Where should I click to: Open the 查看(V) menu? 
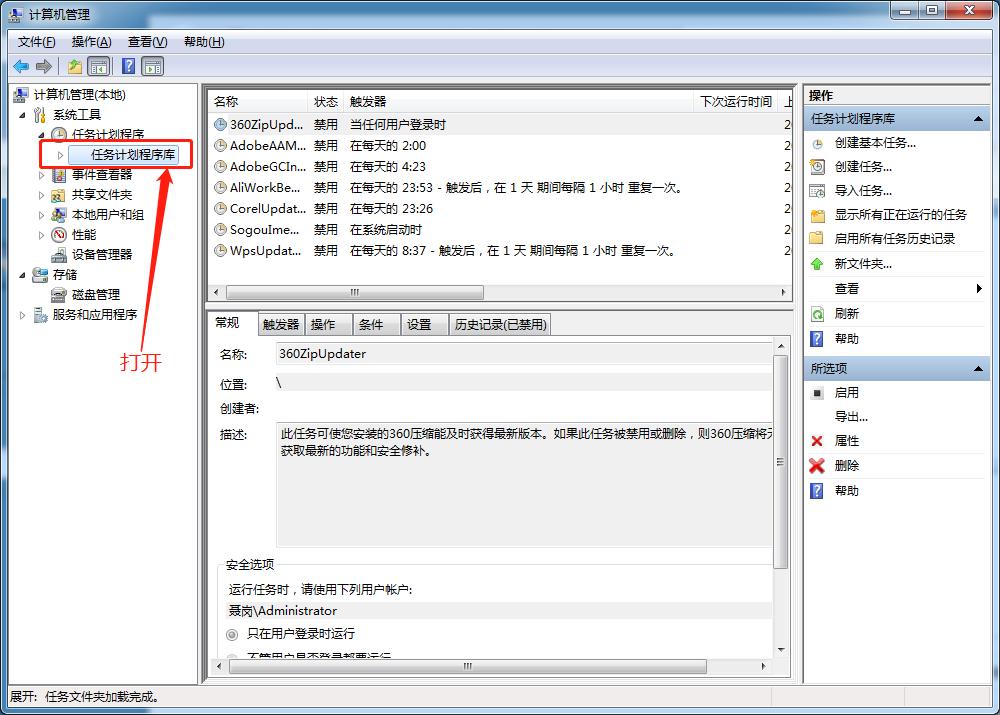(147, 42)
